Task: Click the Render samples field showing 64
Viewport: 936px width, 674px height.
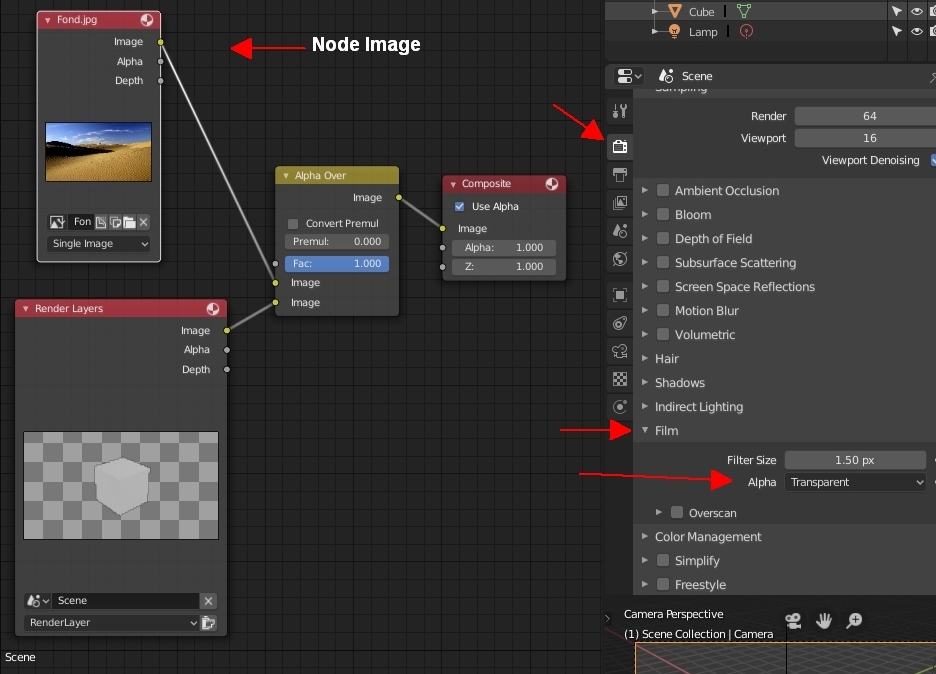Action: [868, 116]
